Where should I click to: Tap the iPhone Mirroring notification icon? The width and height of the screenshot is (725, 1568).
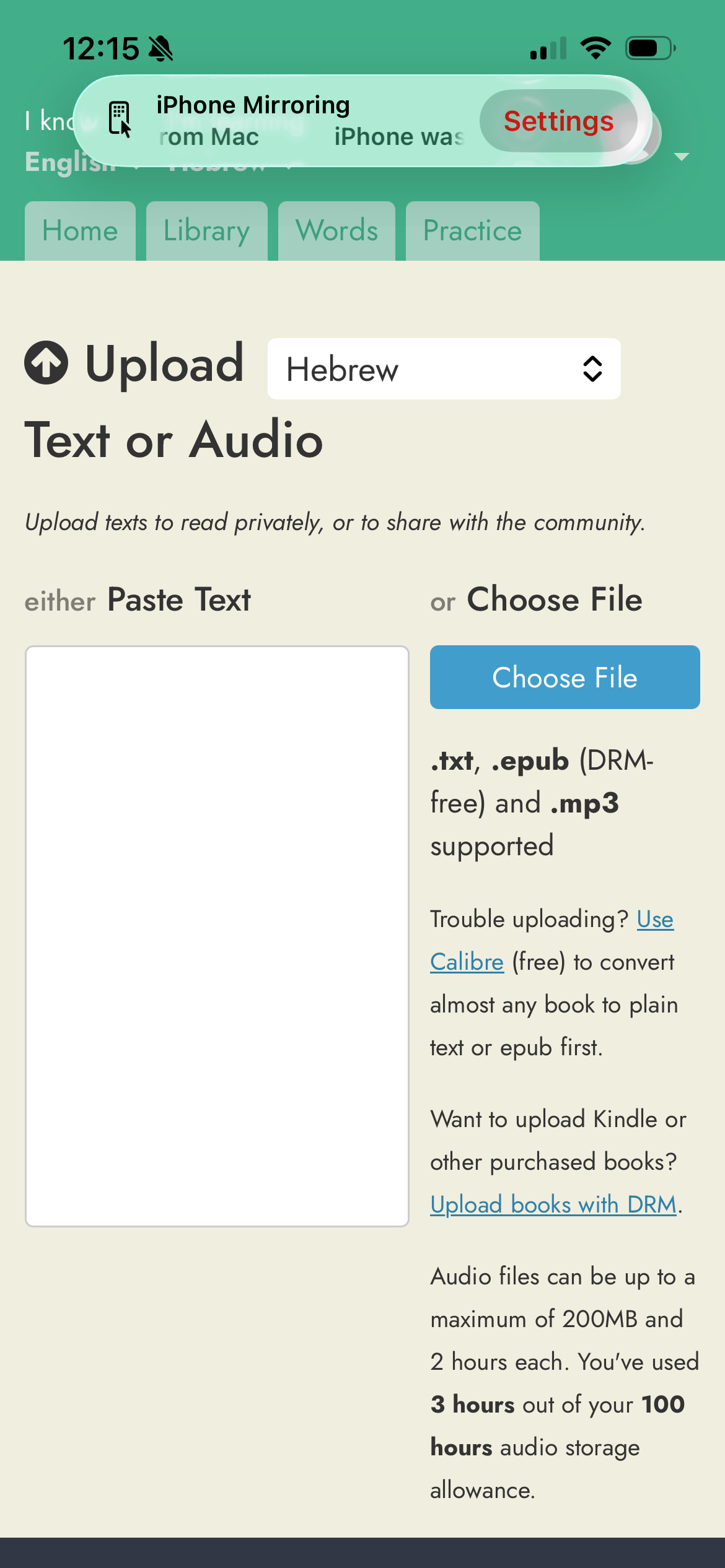(120, 118)
